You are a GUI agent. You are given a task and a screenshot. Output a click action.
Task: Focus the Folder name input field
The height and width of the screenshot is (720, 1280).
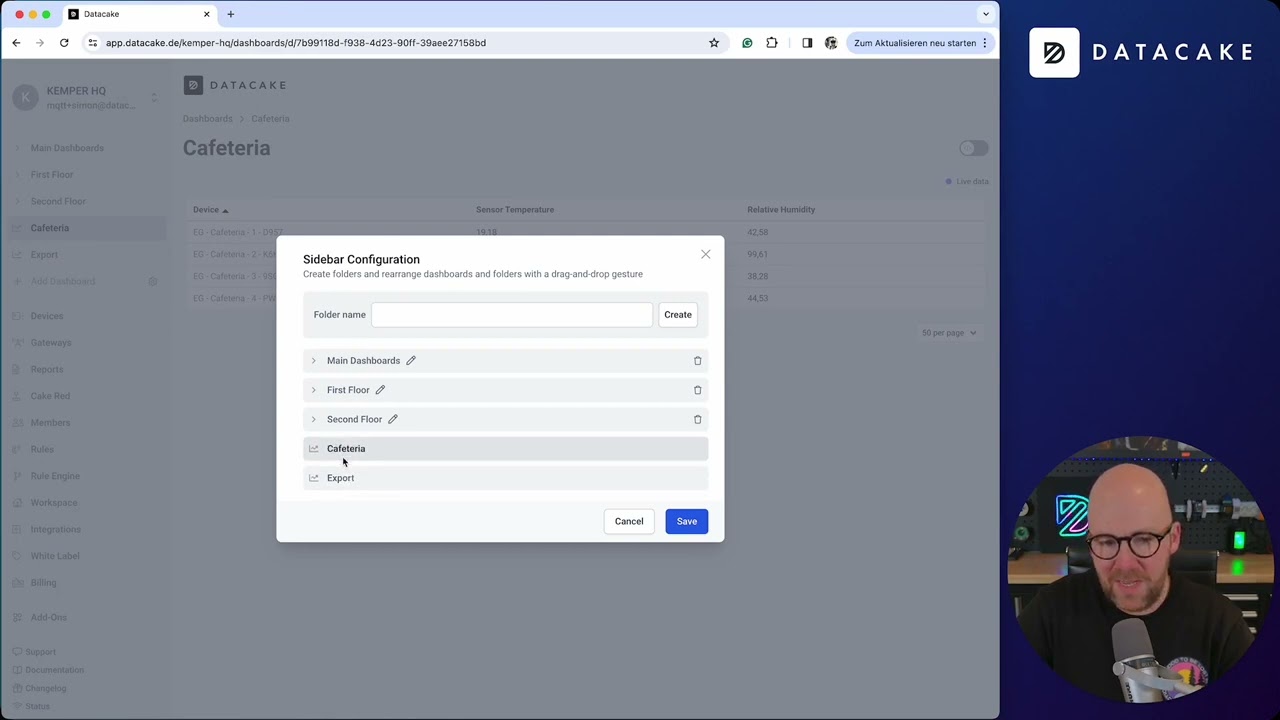click(512, 315)
